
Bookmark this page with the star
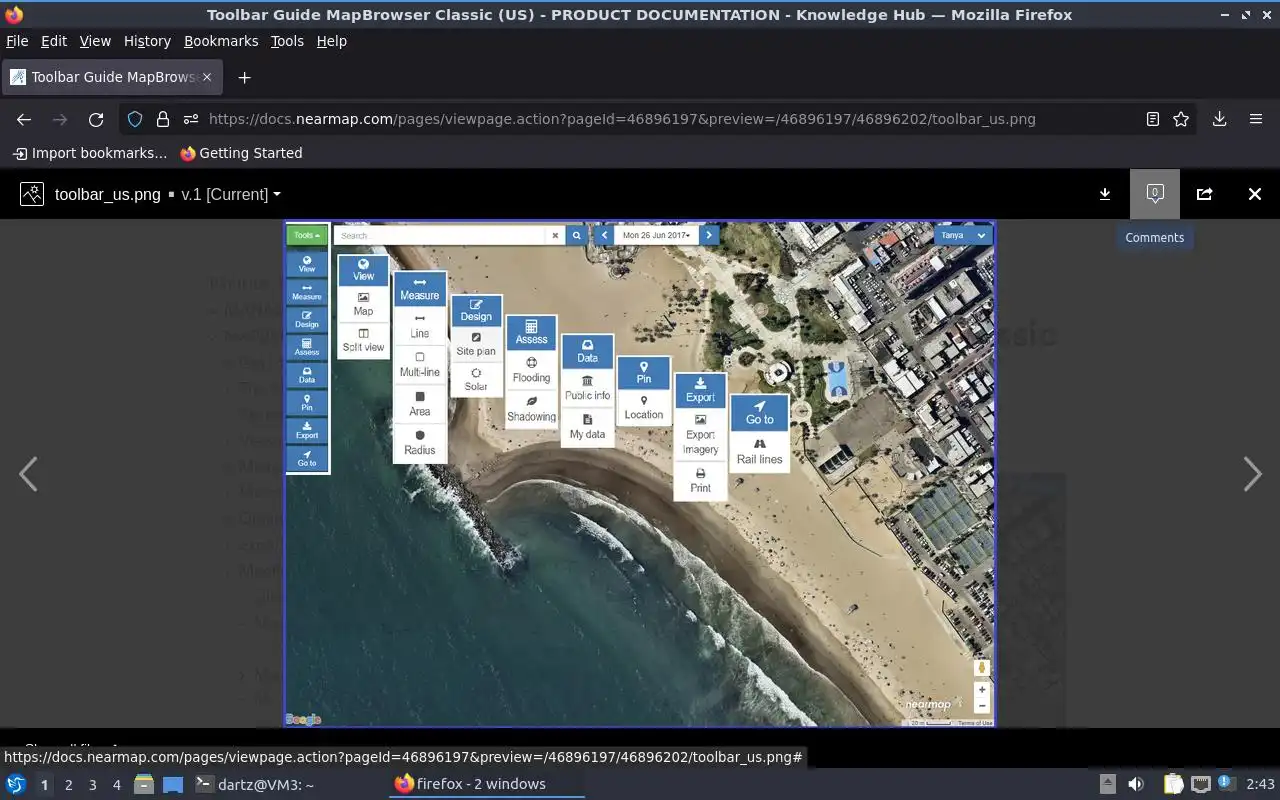1181,119
